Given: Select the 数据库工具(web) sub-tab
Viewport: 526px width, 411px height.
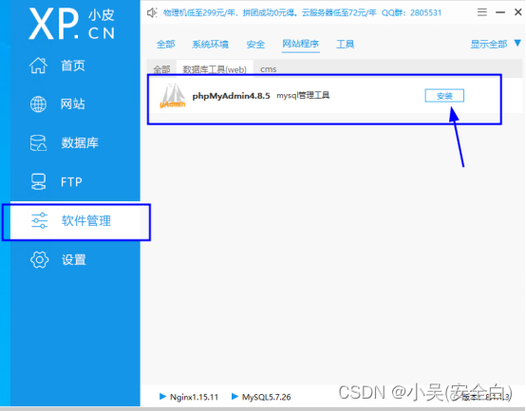Looking at the screenshot, I should [215, 69].
